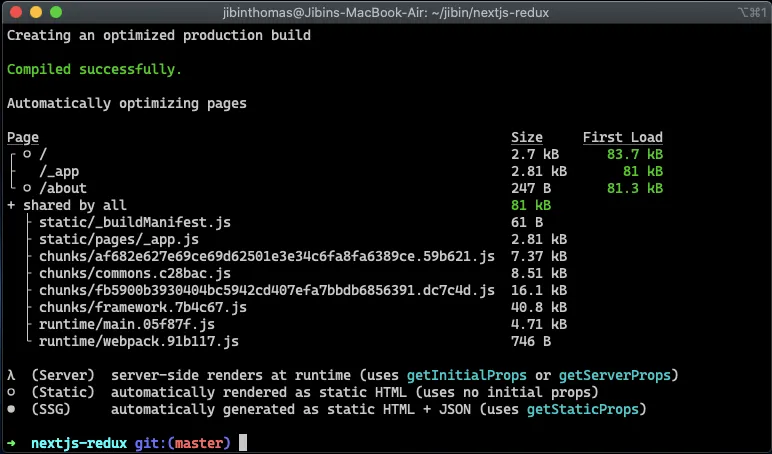This screenshot has height=454, width=772.
Task: Click 'runtime/main.05f87f.js' file entry
Action: click(x=127, y=324)
